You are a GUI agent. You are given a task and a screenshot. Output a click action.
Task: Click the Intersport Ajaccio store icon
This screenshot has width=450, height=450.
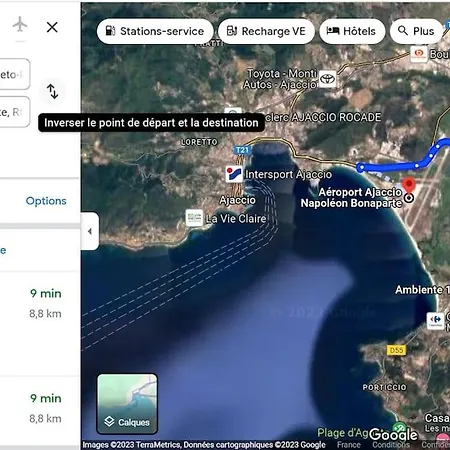[x=234, y=174]
